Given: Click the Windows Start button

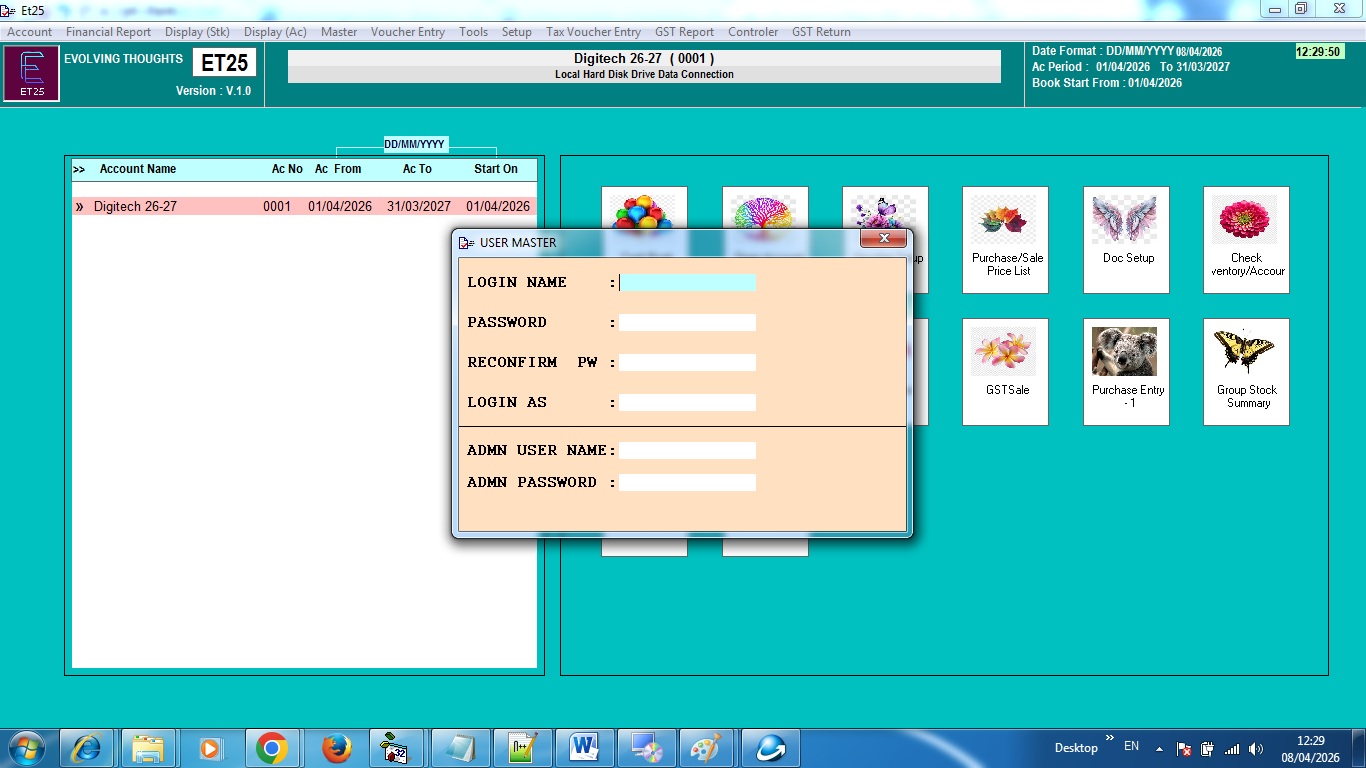Looking at the screenshot, I should tap(26, 748).
